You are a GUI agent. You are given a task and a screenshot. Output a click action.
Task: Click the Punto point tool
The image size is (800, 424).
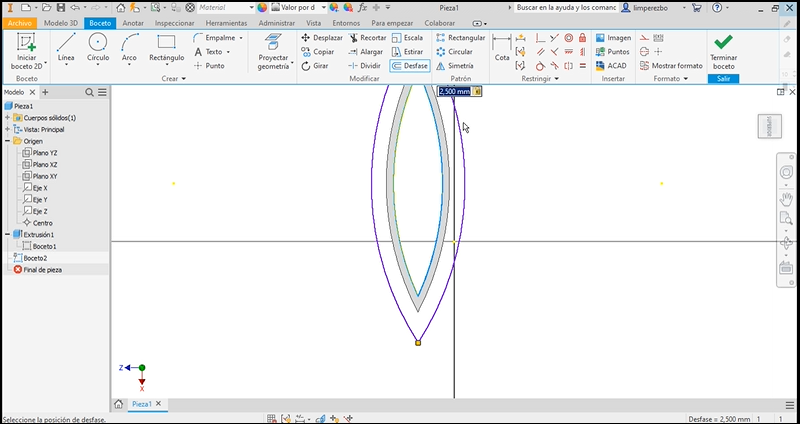[x=209, y=66]
